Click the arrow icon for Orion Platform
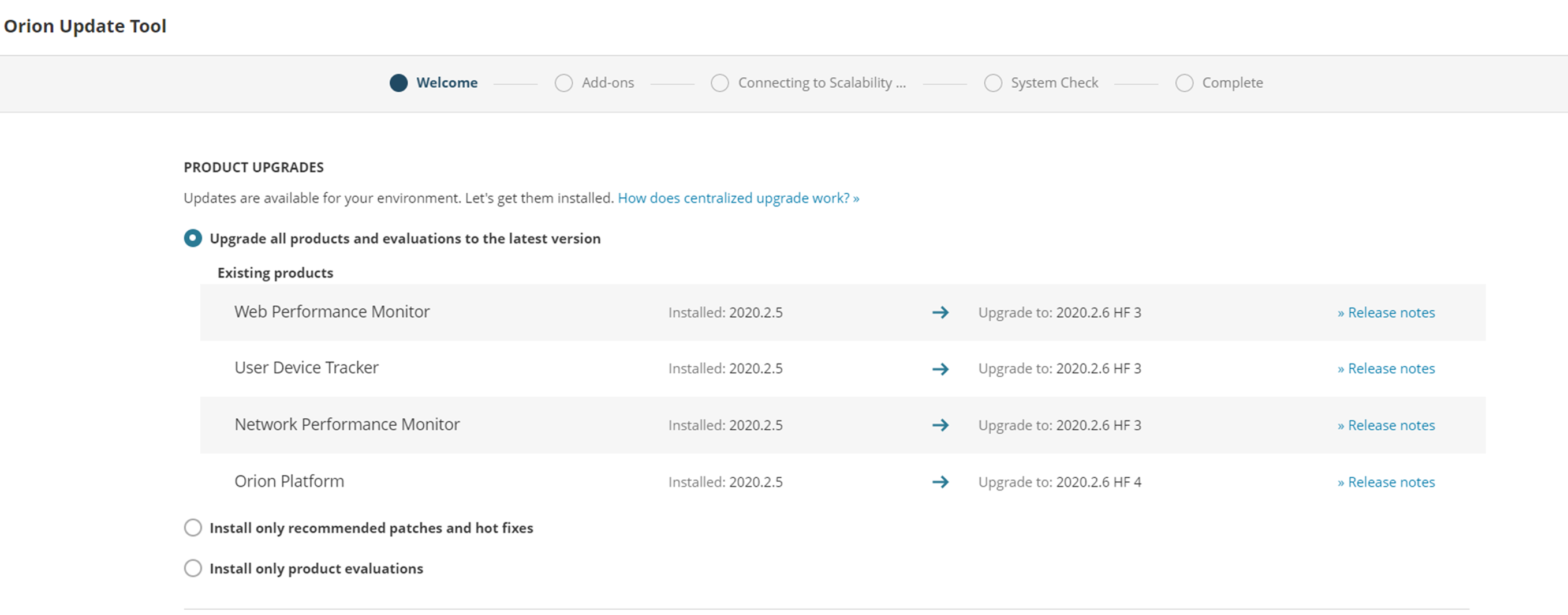 click(x=940, y=482)
